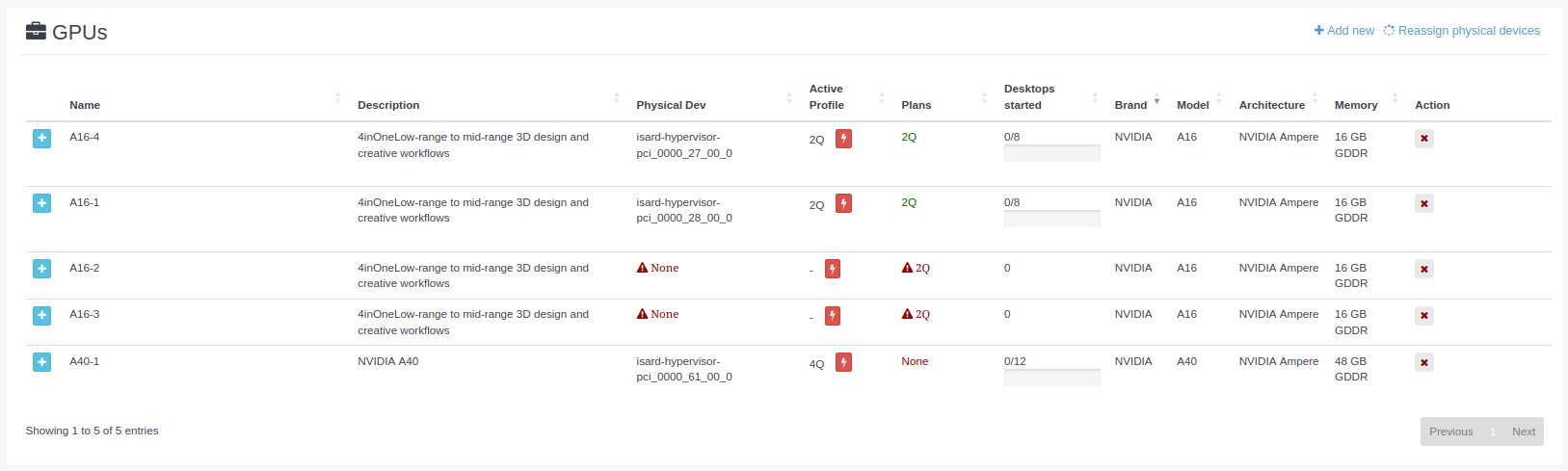Delete the A16-1 GPU entry
This screenshot has height=471, width=1568.
(x=1423, y=204)
